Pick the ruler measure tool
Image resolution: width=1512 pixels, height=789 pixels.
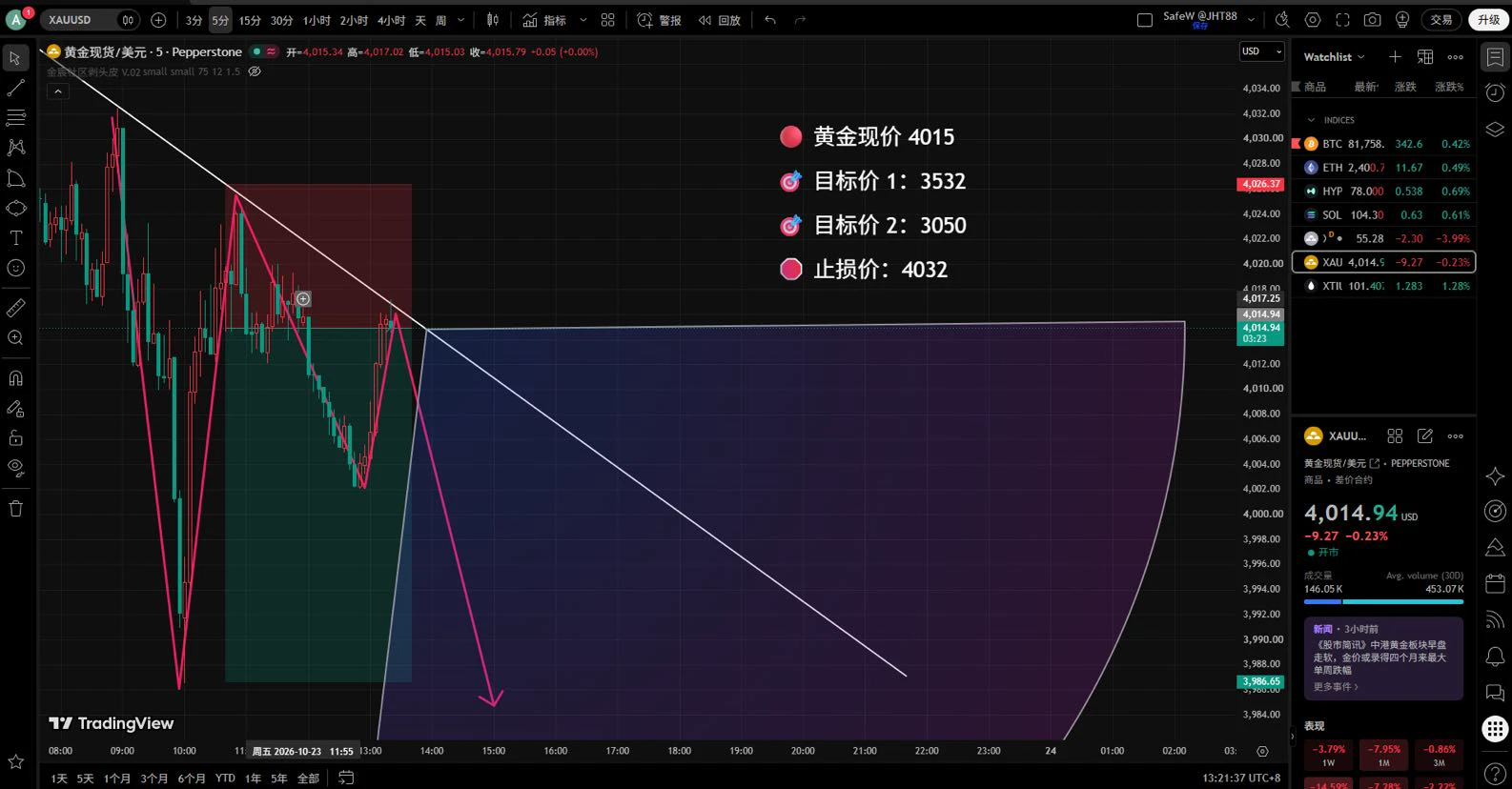pos(16,308)
